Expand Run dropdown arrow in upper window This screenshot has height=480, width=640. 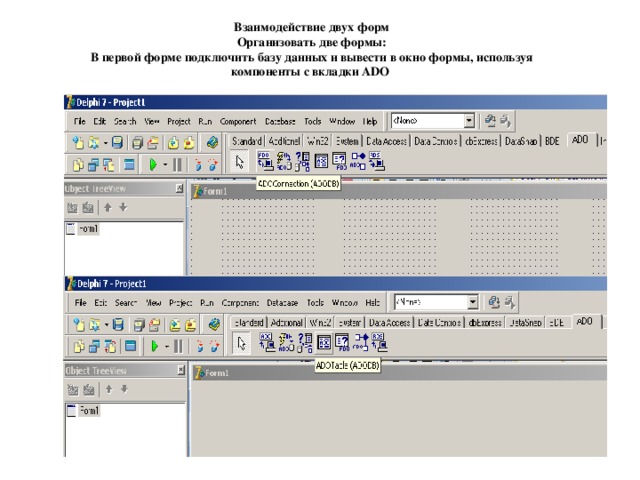pos(165,164)
